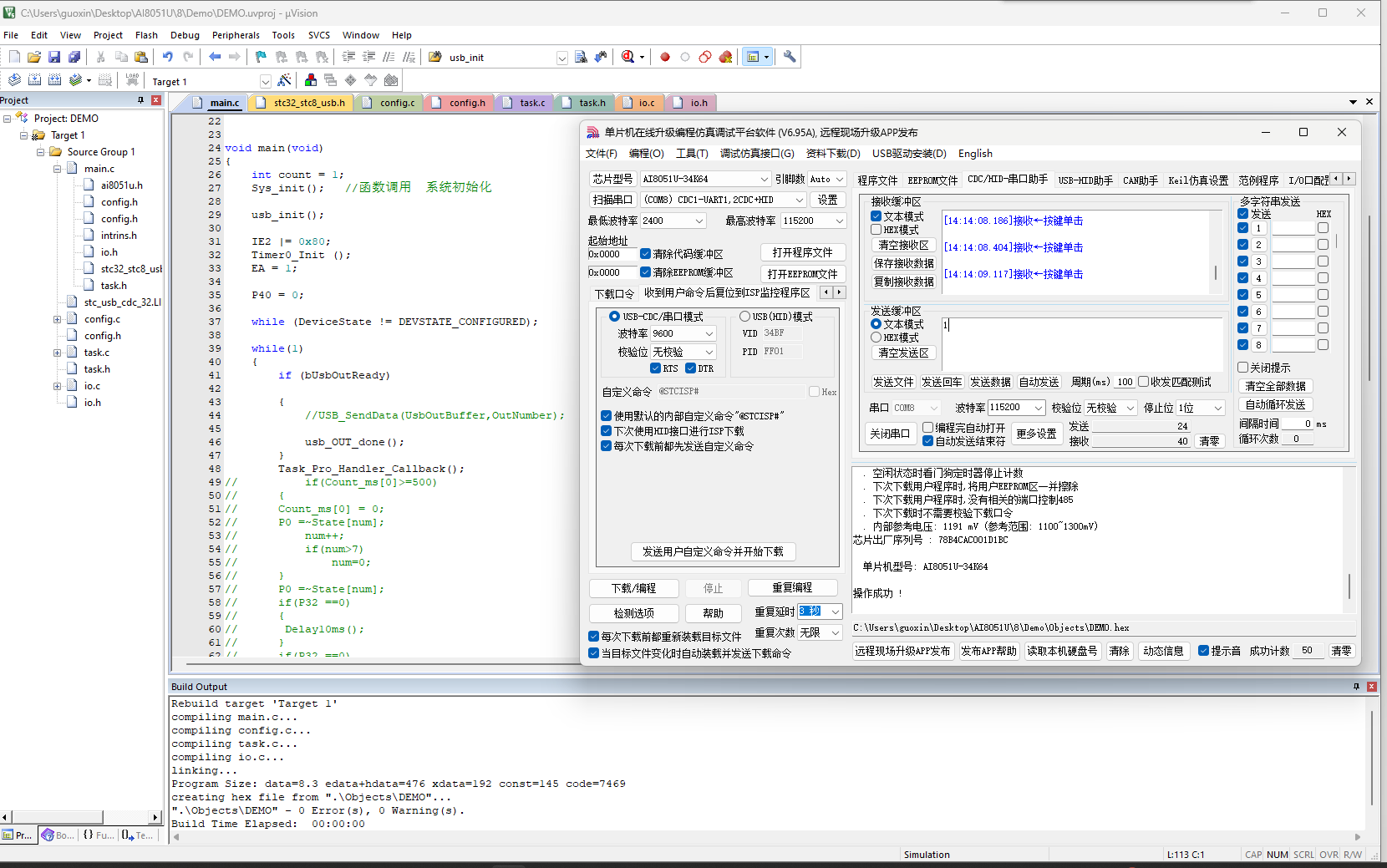This screenshot has width=1387, height=868.
Task: Open Options for Target magic wand icon
Action: (x=284, y=80)
